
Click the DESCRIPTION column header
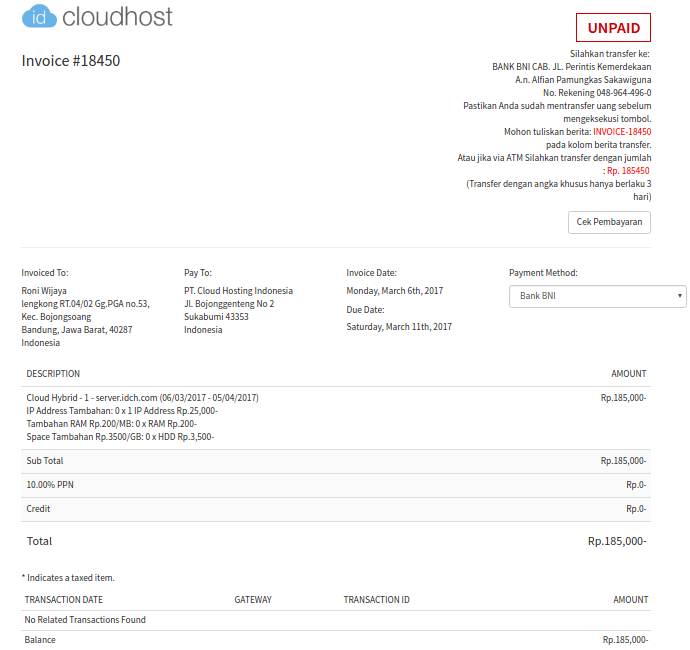(53, 374)
